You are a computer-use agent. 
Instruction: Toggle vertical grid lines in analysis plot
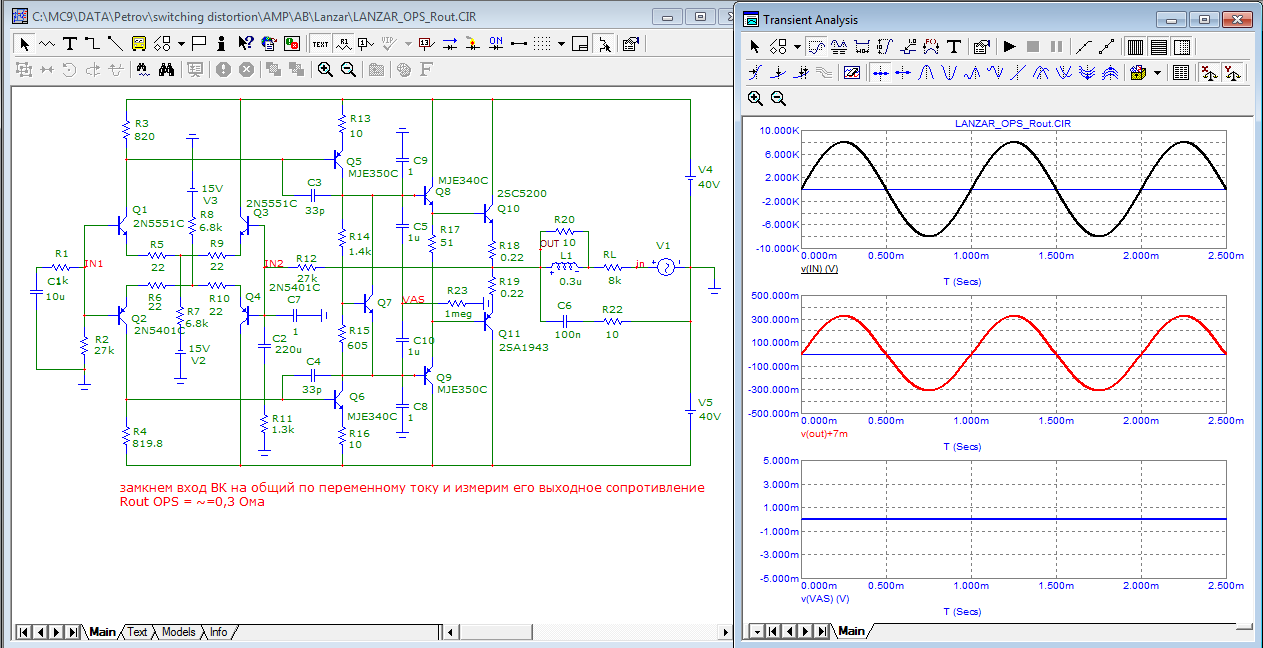[x=1135, y=46]
